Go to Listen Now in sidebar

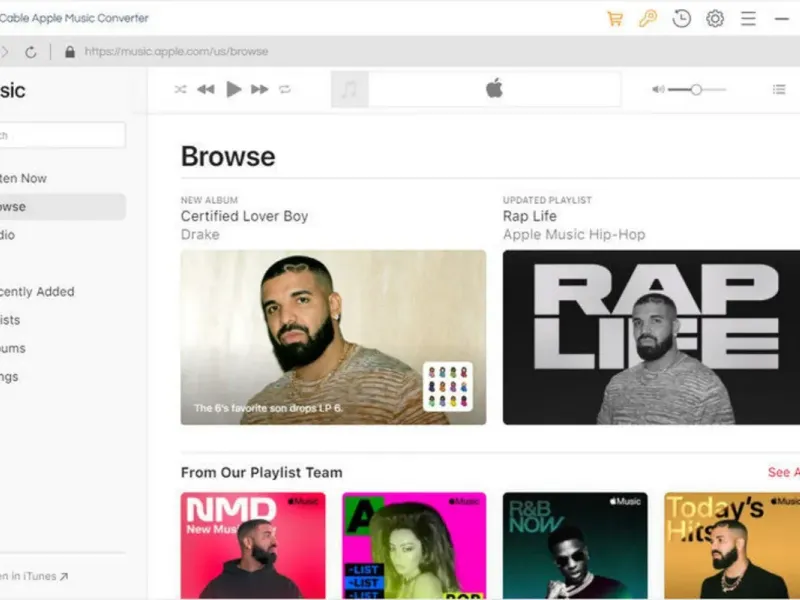coord(63,179)
